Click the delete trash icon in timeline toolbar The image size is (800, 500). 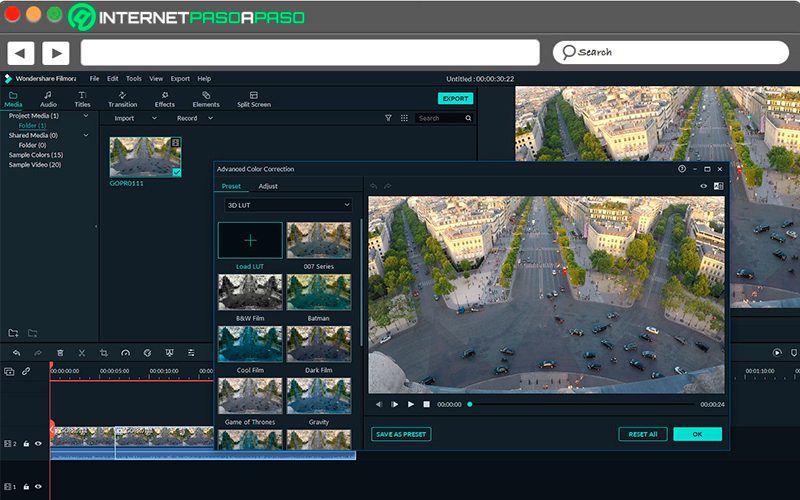click(x=60, y=353)
